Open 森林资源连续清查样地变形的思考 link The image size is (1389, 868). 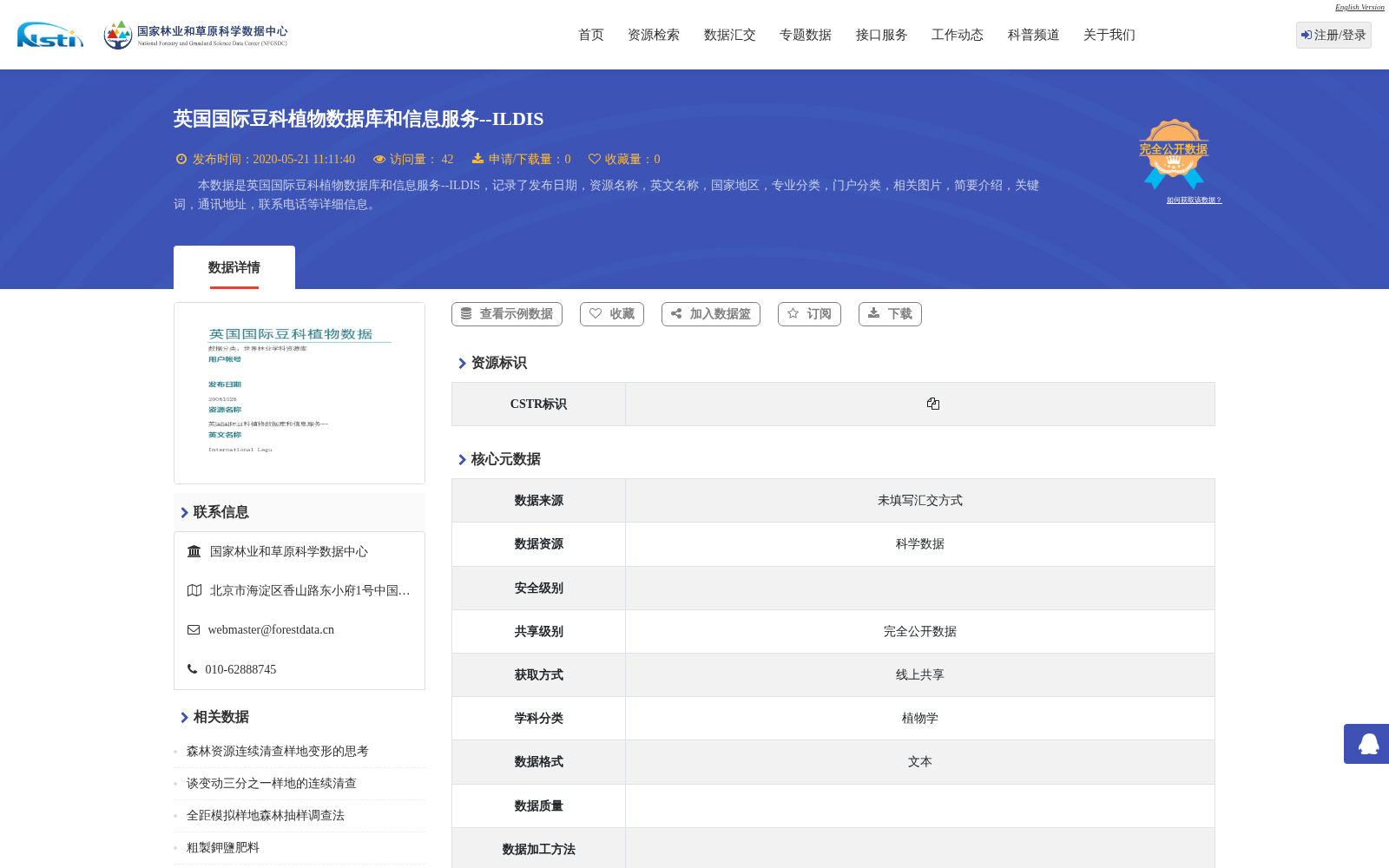click(278, 752)
